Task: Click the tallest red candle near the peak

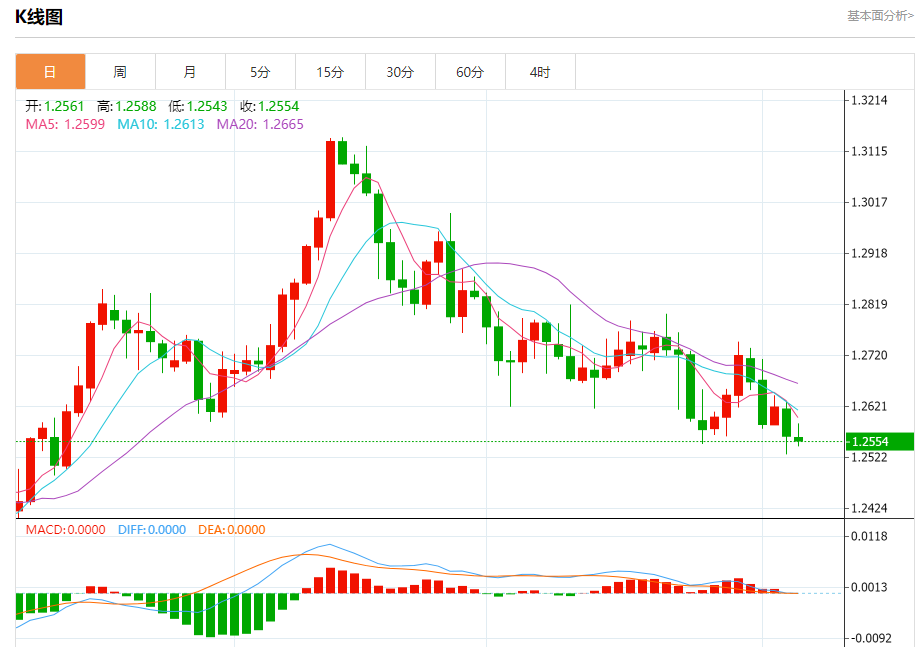Action: [x=331, y=179]
